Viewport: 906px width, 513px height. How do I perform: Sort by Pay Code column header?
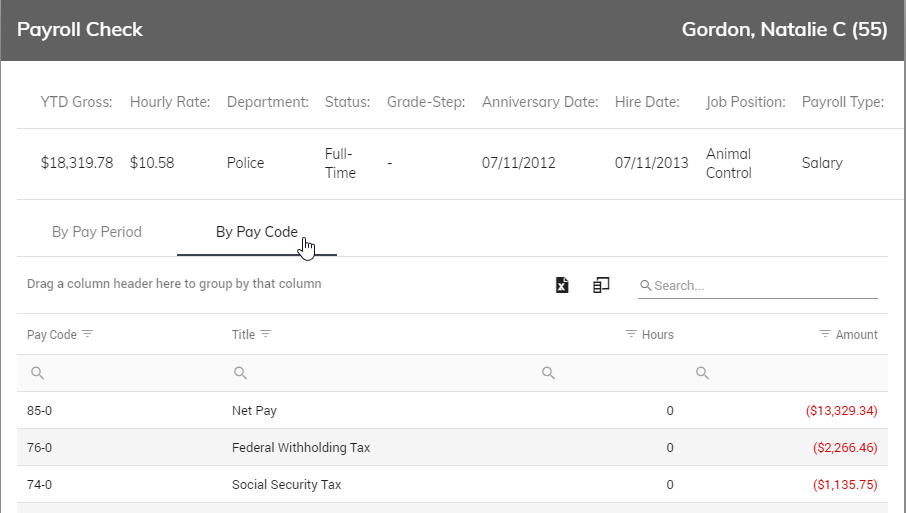click(x=51, y=334)
